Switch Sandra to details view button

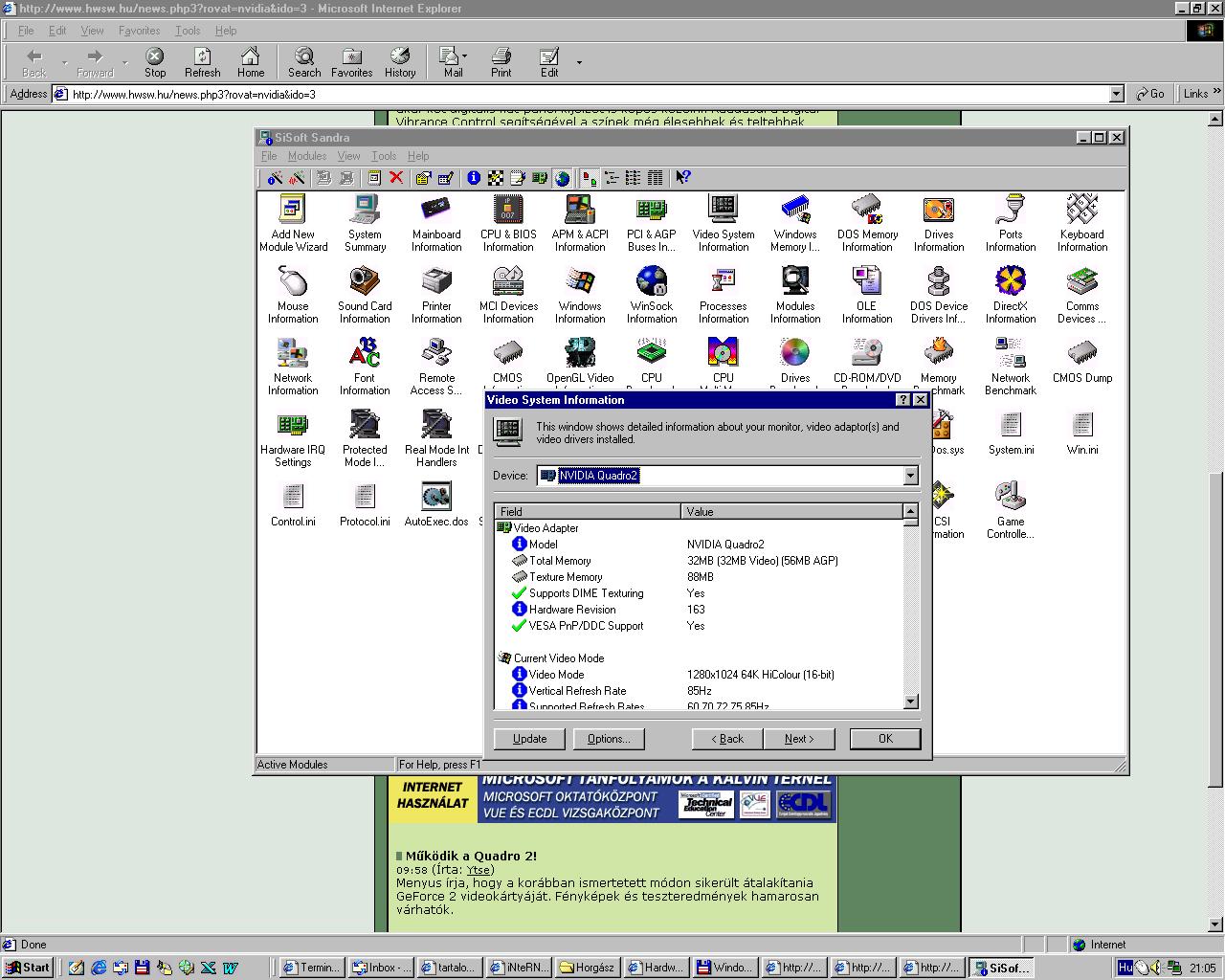click(655, 177)
